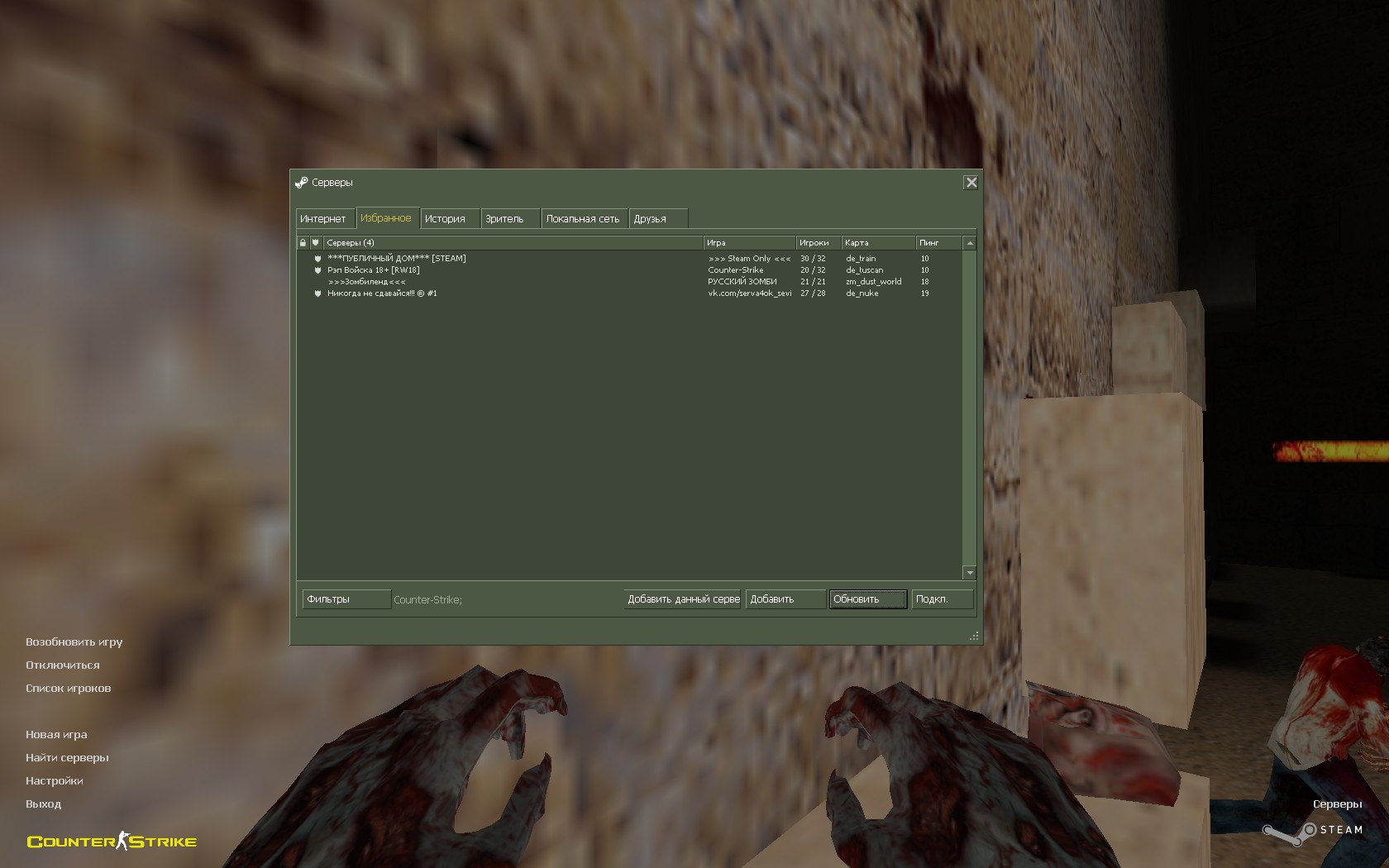The image size is (1389, 868).
Task: Click shield icon of ПУБЛИЧНЫЙ ДОМ server
Action: [x=317, y=259]
